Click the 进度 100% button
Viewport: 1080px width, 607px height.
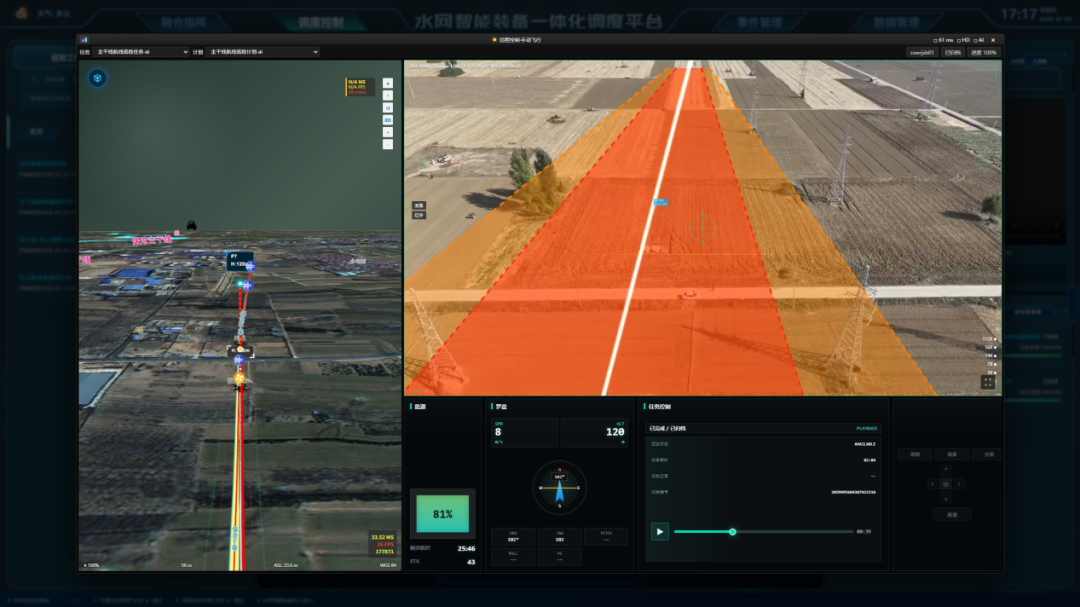pos(984,52)
